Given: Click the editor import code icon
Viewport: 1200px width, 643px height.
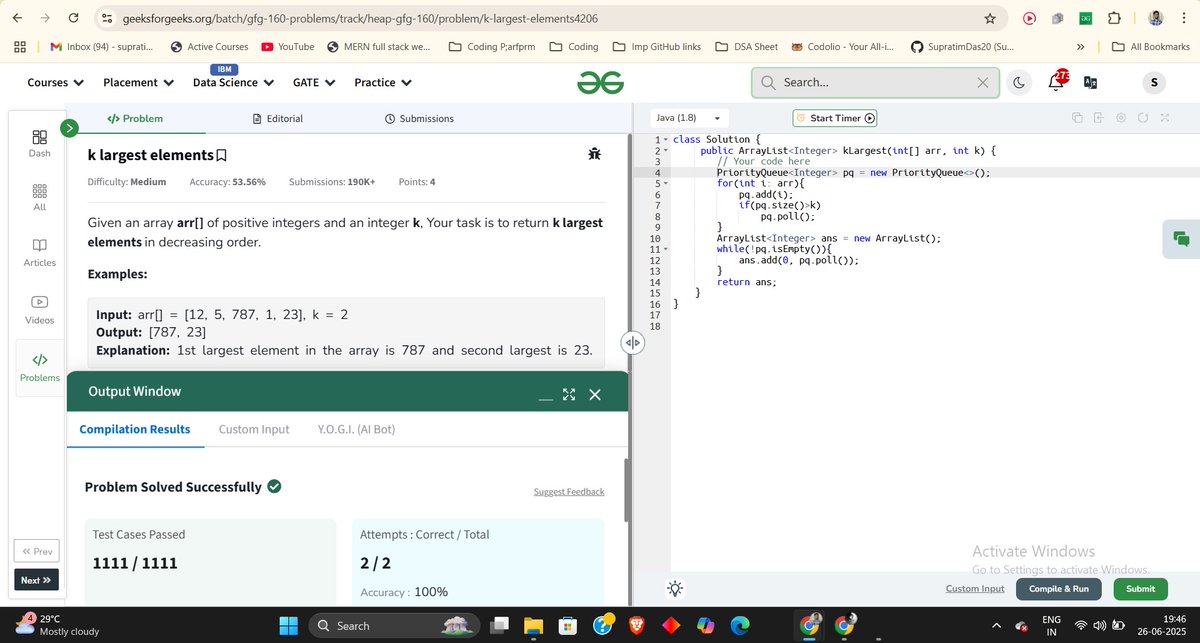Looking at the screenshot, I should click(x=1098, y=118).
